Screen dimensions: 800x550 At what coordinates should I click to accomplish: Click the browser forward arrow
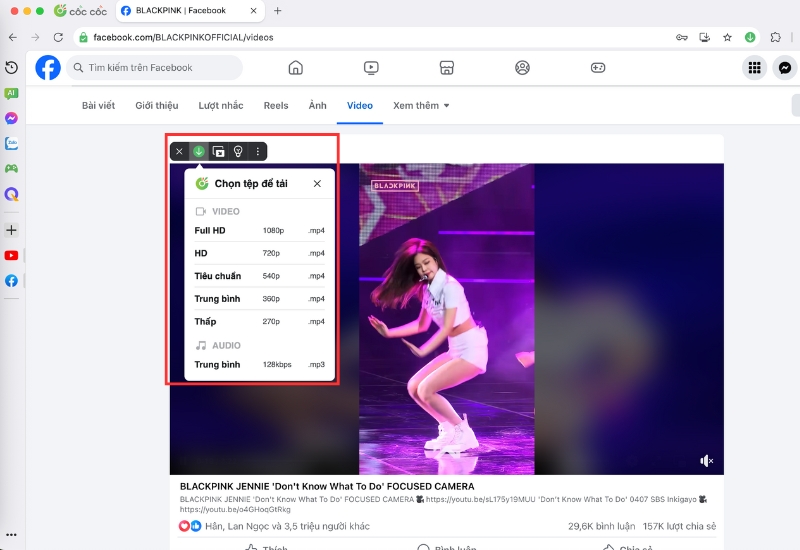point(35,37)
